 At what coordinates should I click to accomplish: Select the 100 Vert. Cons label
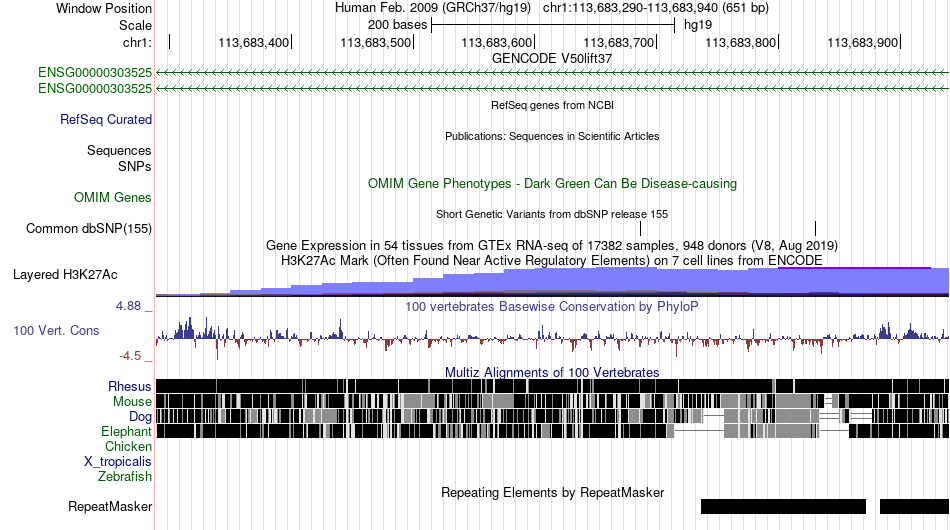[x=56, y=330]
